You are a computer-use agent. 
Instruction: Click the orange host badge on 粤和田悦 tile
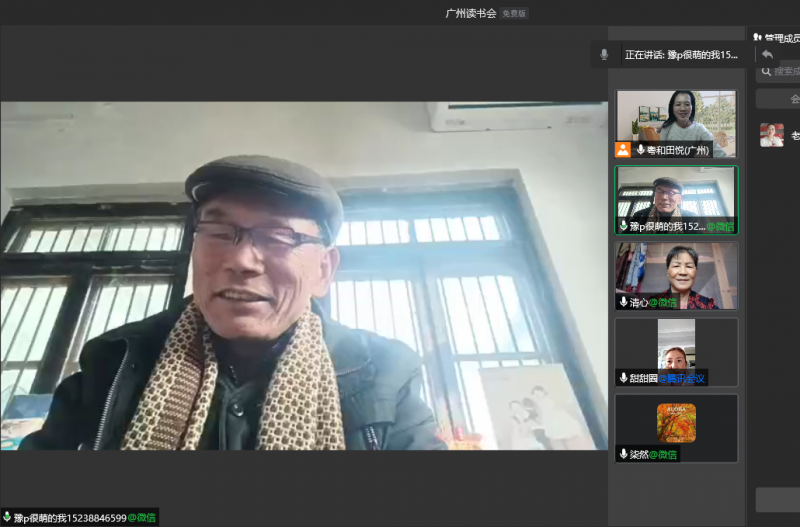(x=623, y=149)
